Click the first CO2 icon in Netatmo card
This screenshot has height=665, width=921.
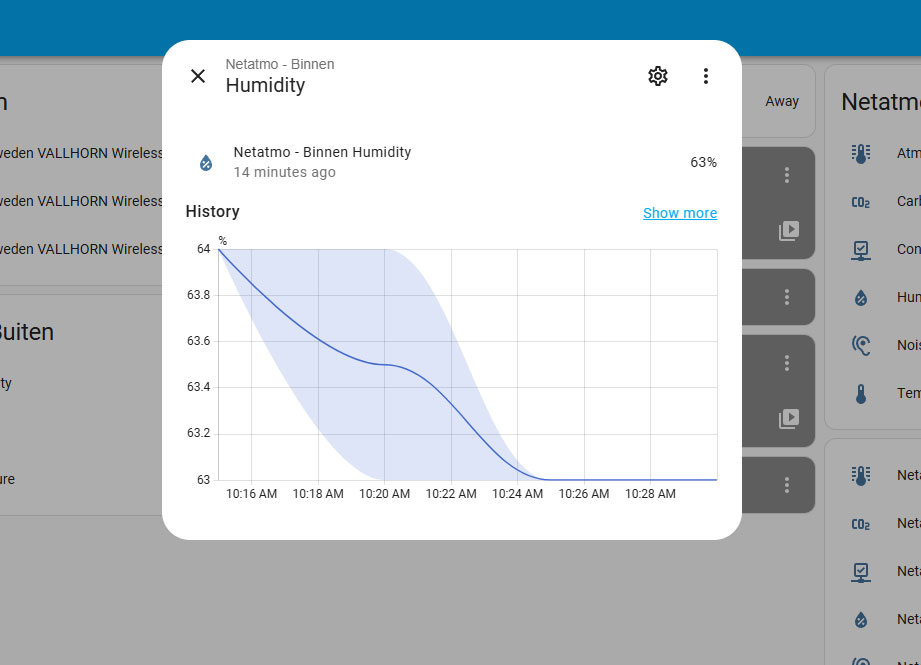pos(861,202)
